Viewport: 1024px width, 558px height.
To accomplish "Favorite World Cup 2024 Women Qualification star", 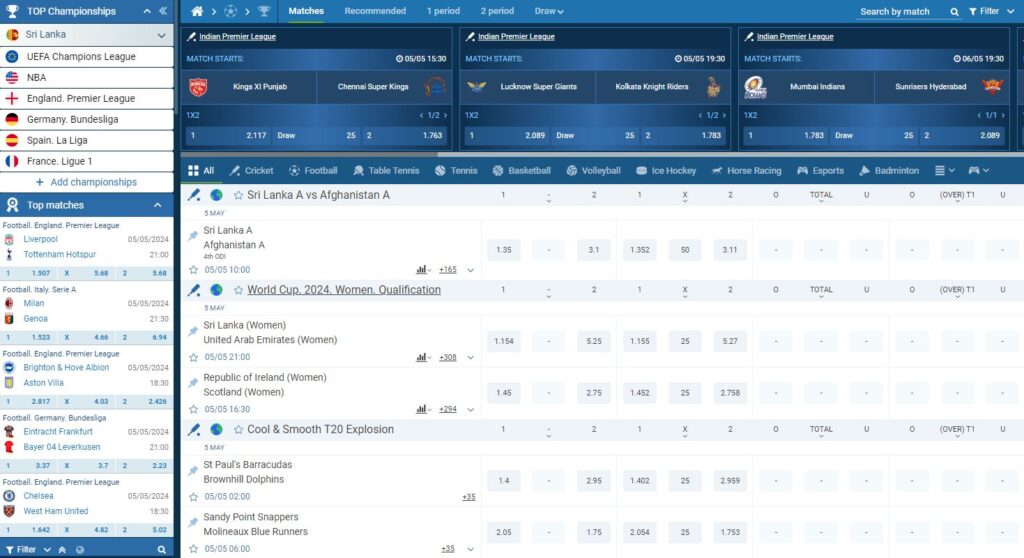I will point(238,289).
